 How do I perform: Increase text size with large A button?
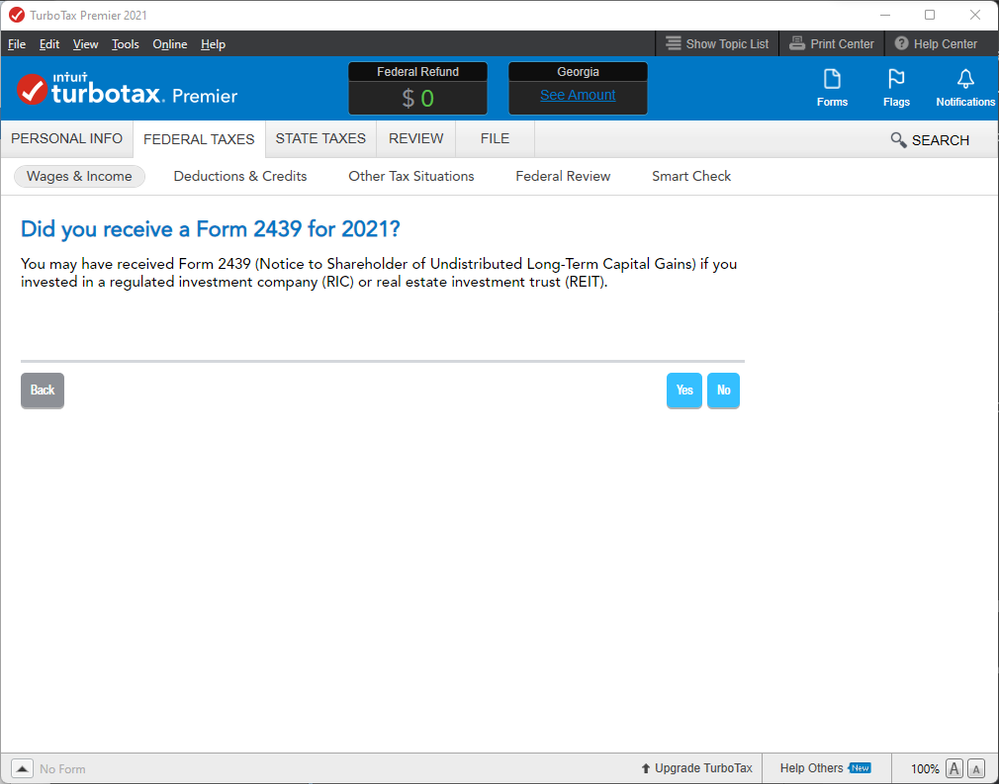tap(954, 769)
